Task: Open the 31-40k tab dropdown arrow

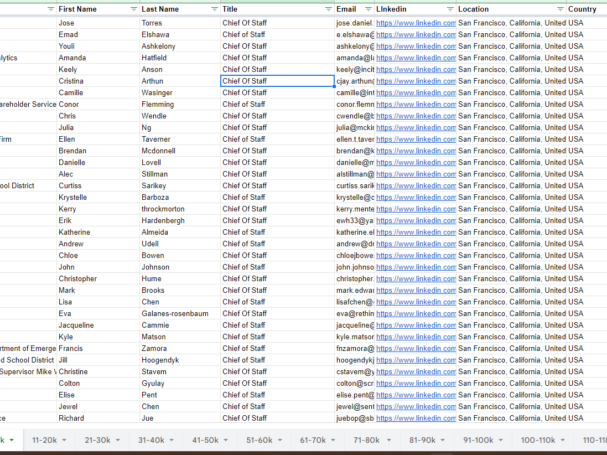Action: (174, 440)
